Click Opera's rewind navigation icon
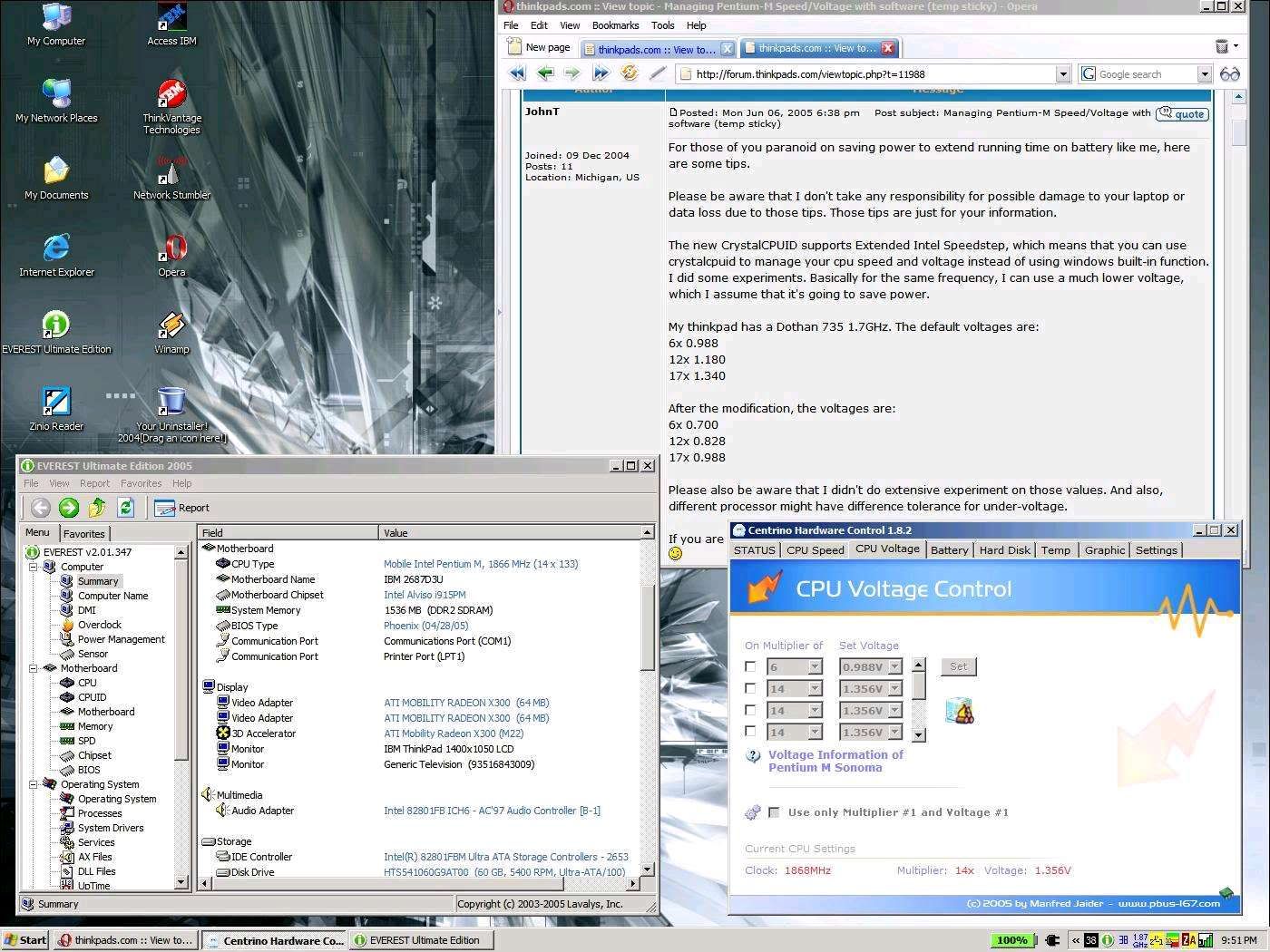 517,73
